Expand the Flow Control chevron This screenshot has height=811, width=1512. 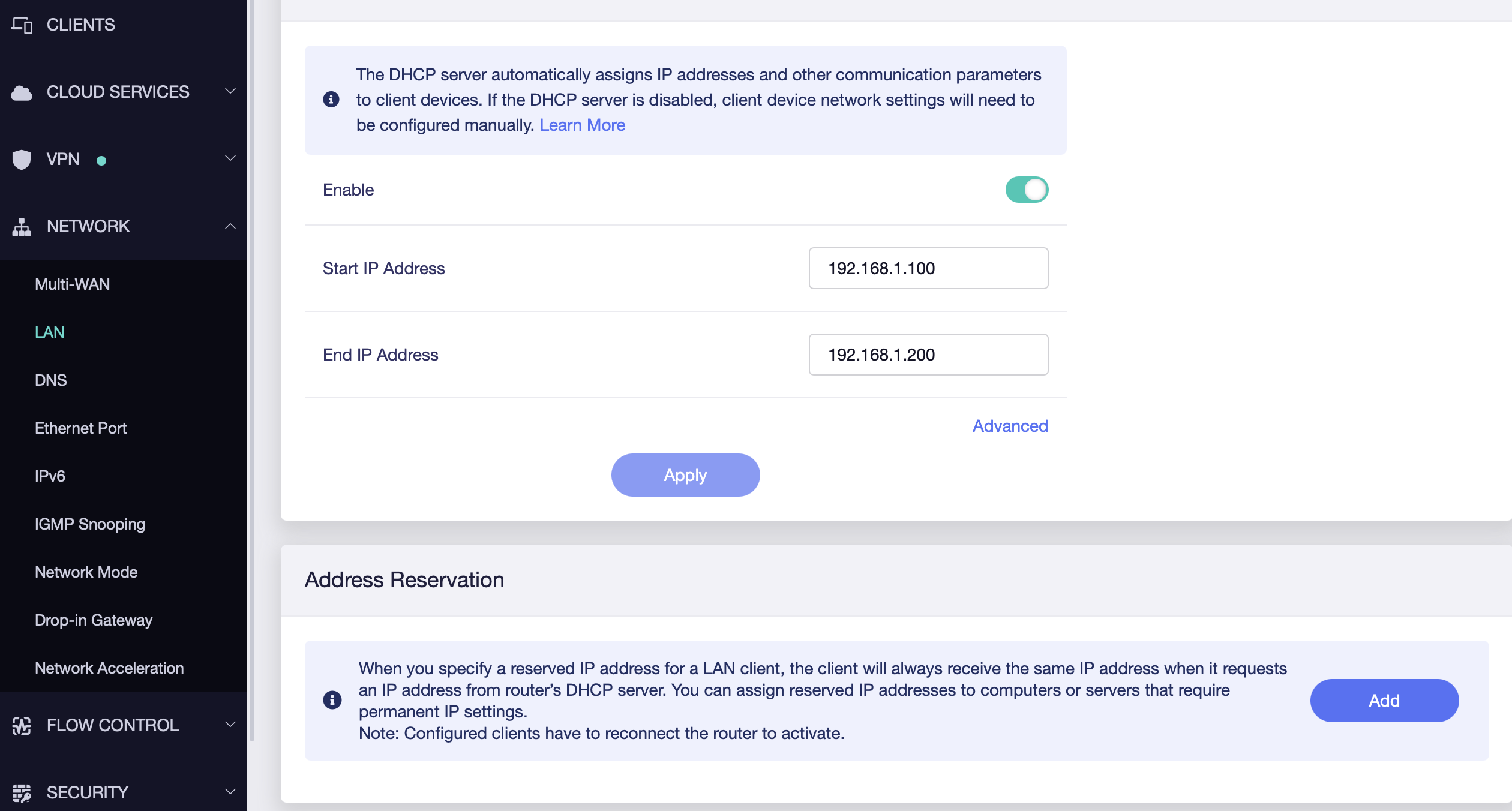pos(230,725)
